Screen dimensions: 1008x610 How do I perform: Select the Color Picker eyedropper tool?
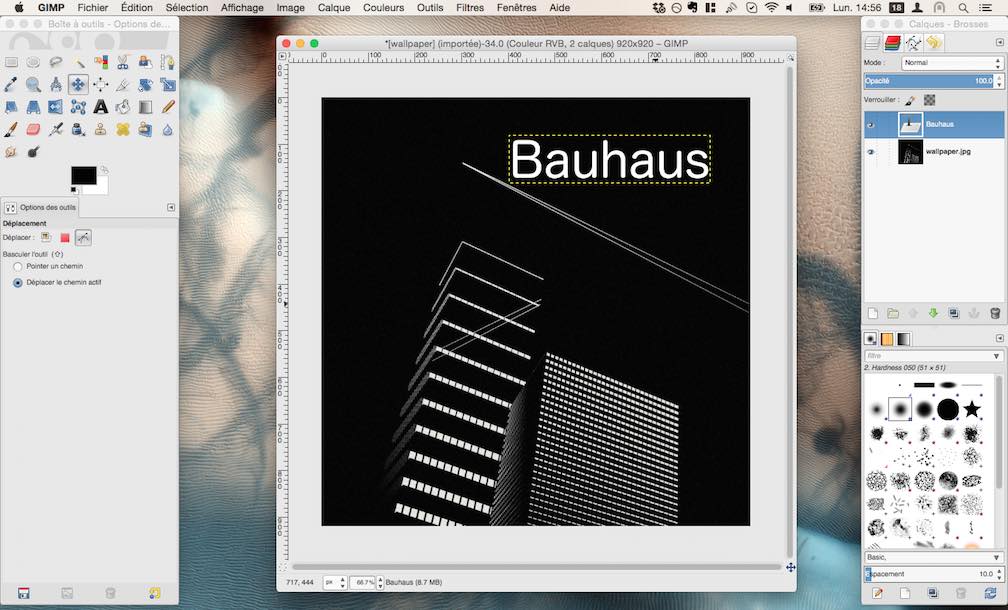12,84
